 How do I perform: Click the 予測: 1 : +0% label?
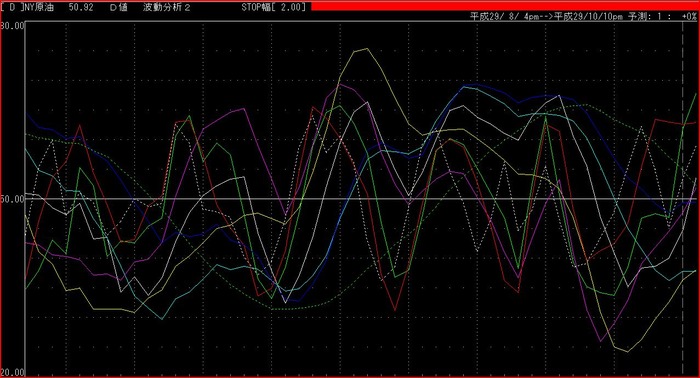pyautogui.click(x=662, y=17)
